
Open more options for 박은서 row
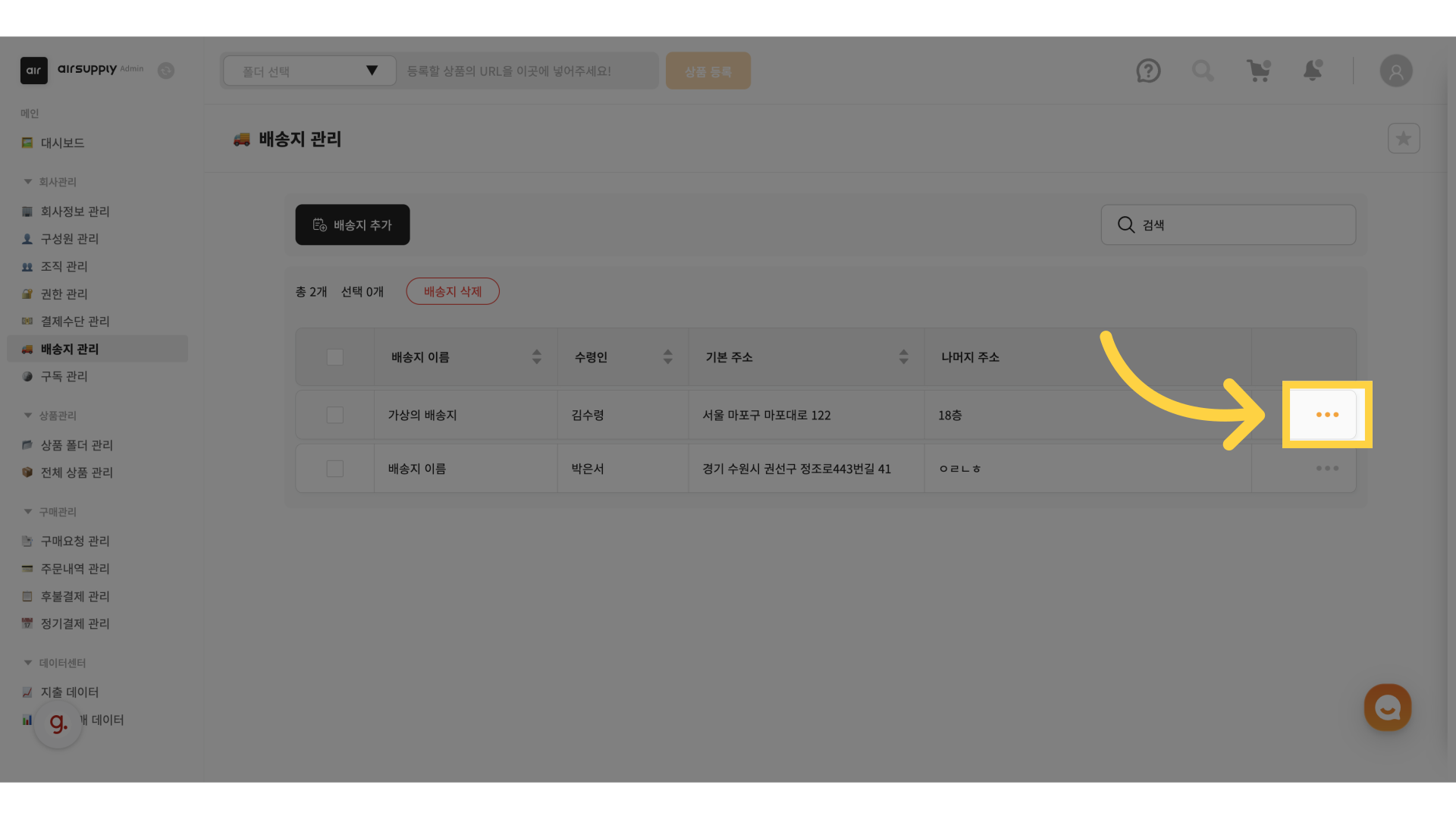point(1326,469)
